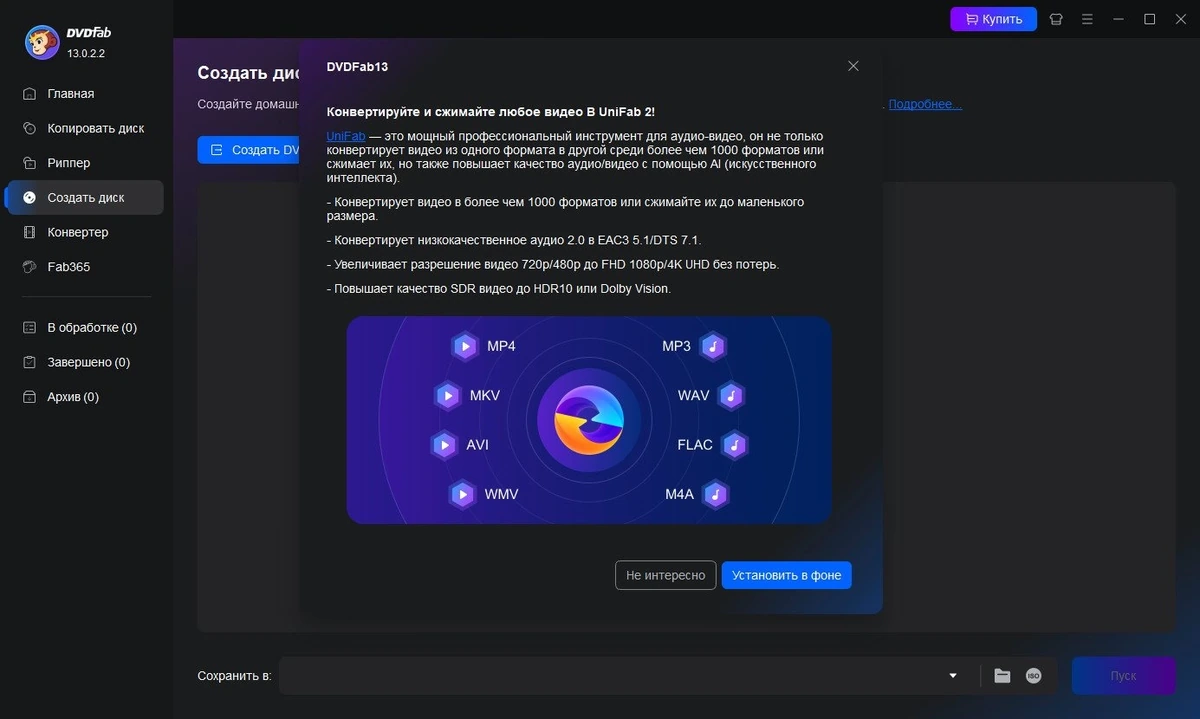
Task: Click the central UniFab logo
Action: point(589,420)
